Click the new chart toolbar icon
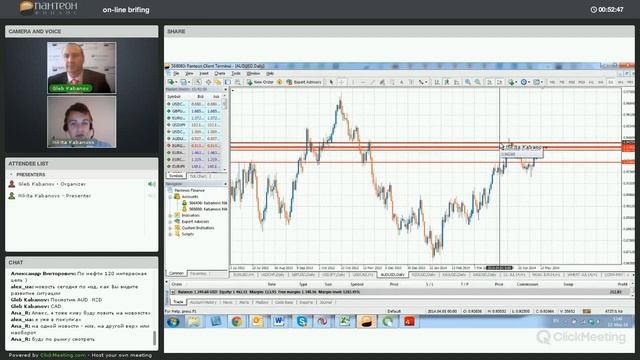Image resolution: width=640 pixels, height=360 pixels. click(171, 82)
